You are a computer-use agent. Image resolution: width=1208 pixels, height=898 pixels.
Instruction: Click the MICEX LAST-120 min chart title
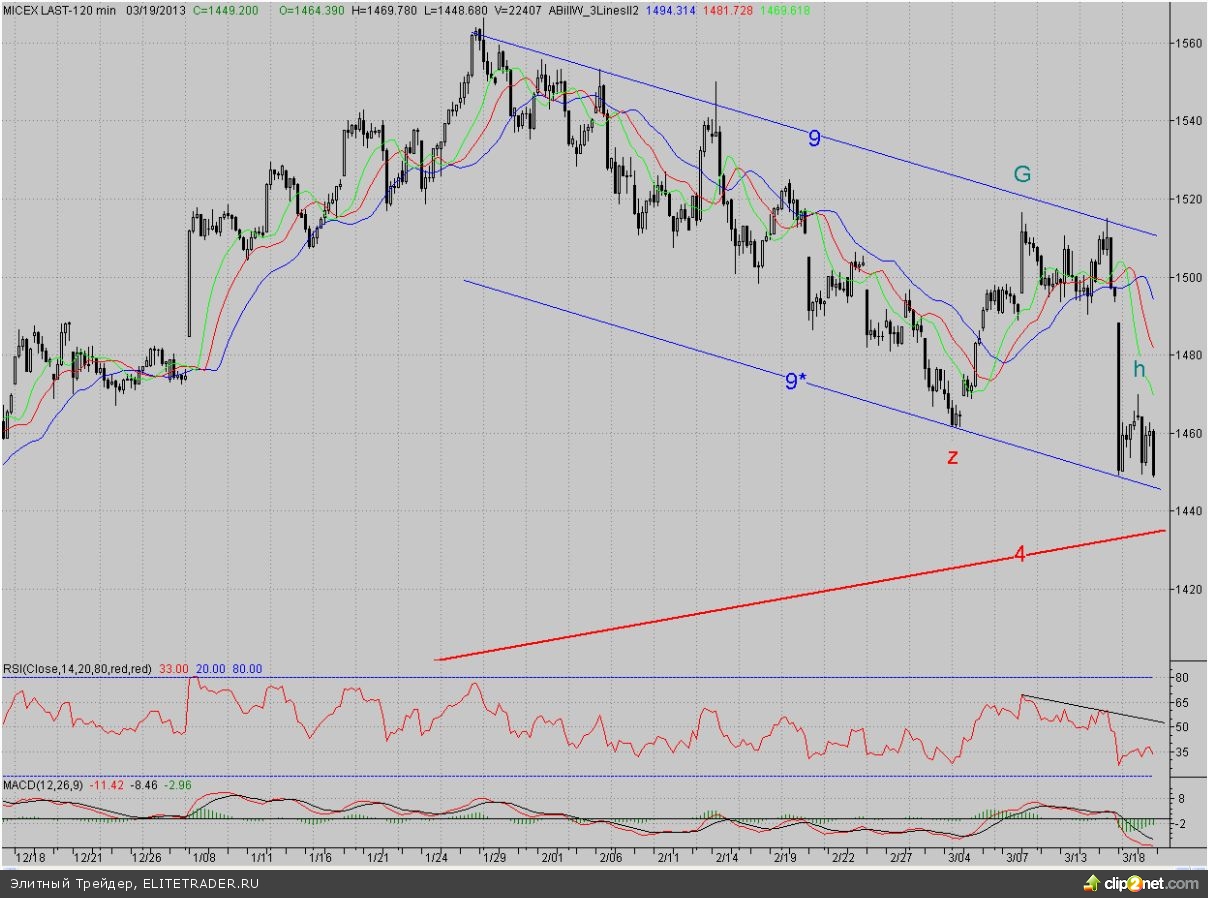pos(60,9)
